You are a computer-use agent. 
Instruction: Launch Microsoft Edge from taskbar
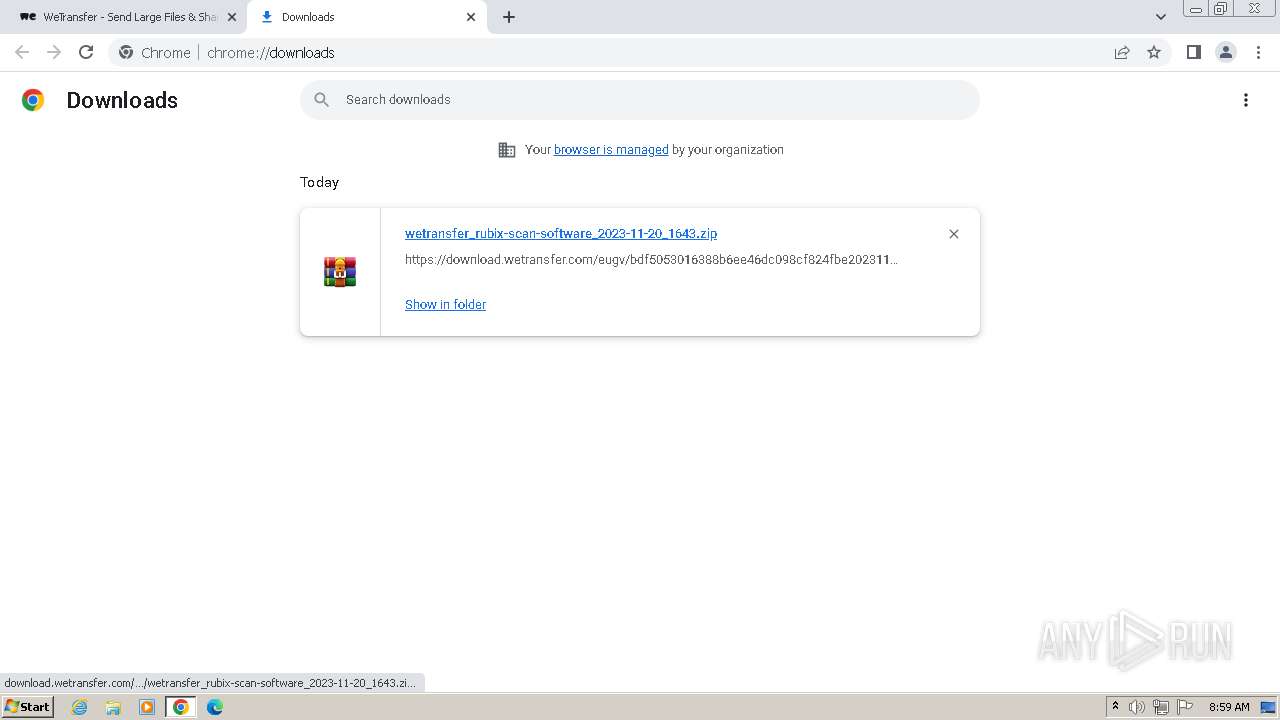(215, 707)
